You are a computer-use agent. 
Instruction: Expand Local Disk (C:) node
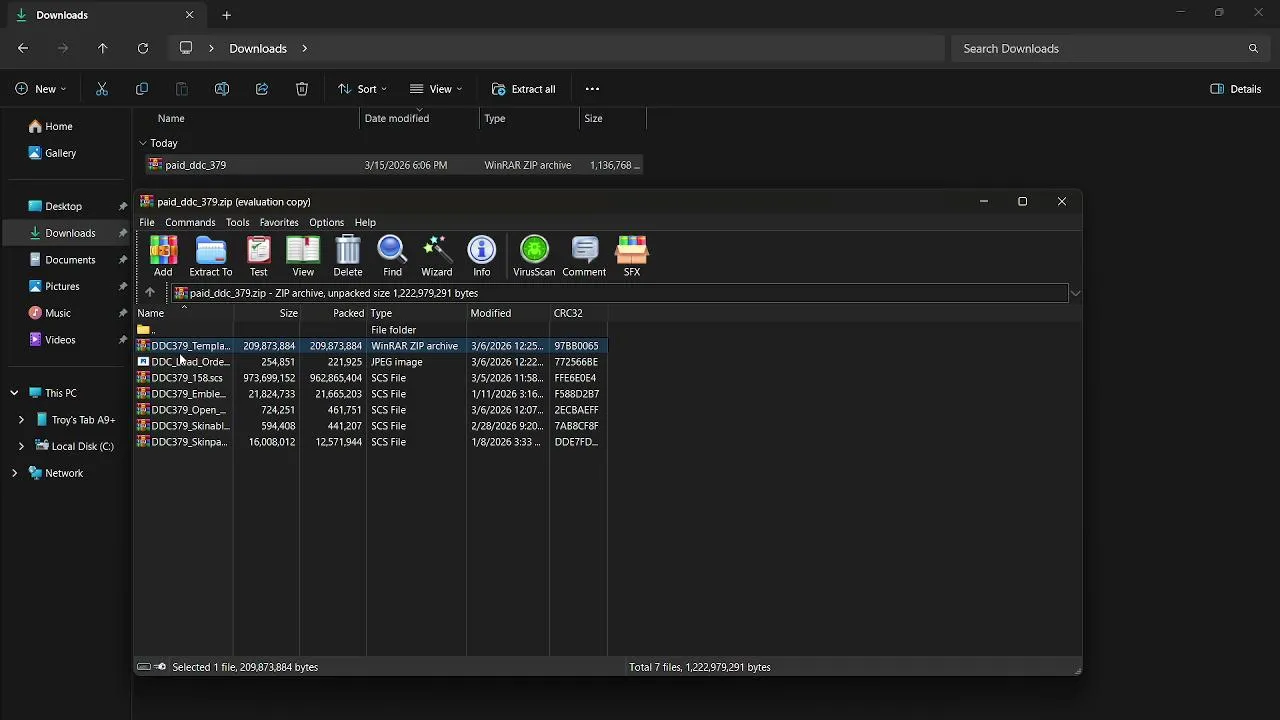[x=21, y=446]
